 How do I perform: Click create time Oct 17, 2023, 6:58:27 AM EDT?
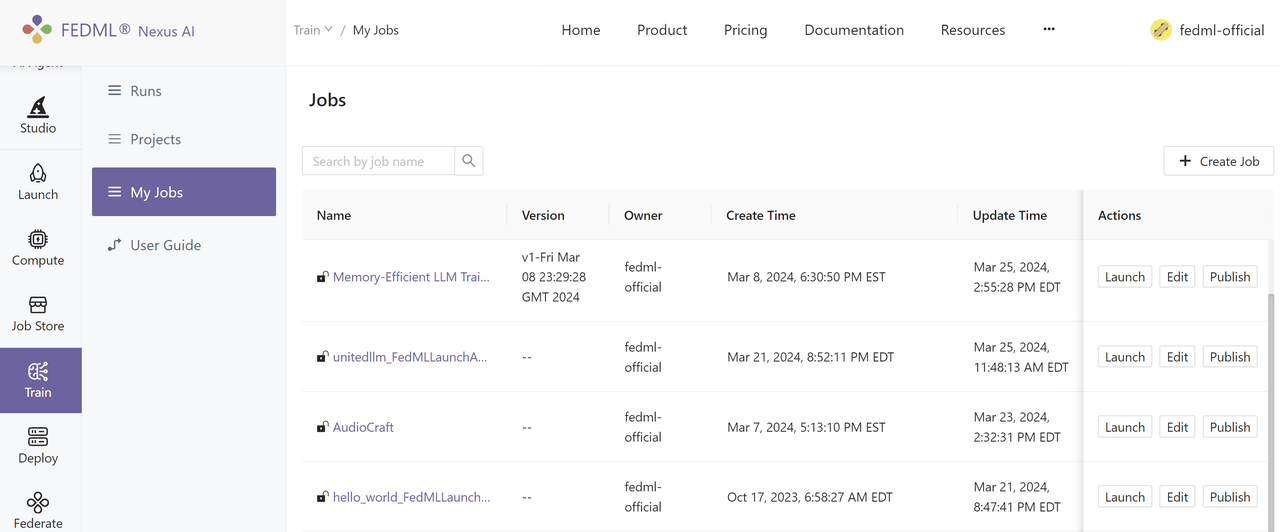pos(811,497)
